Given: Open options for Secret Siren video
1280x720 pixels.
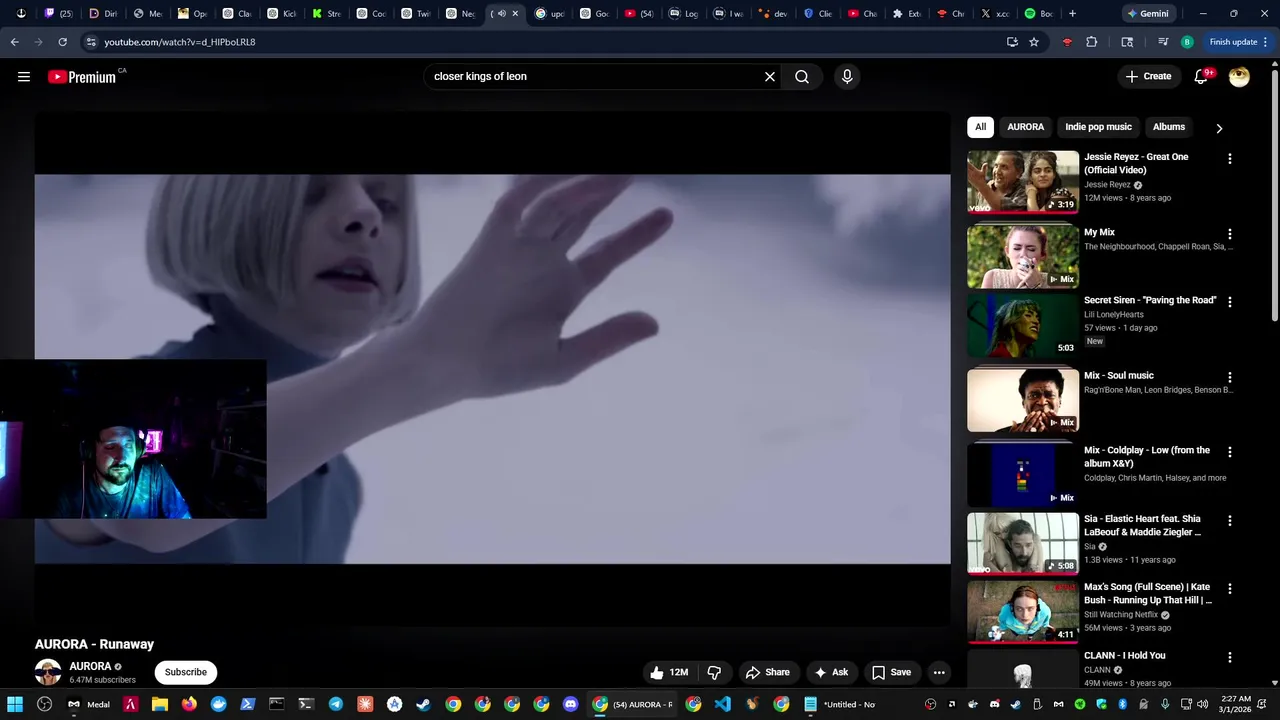Looking at the screenshot, I should click(1230, 302).
